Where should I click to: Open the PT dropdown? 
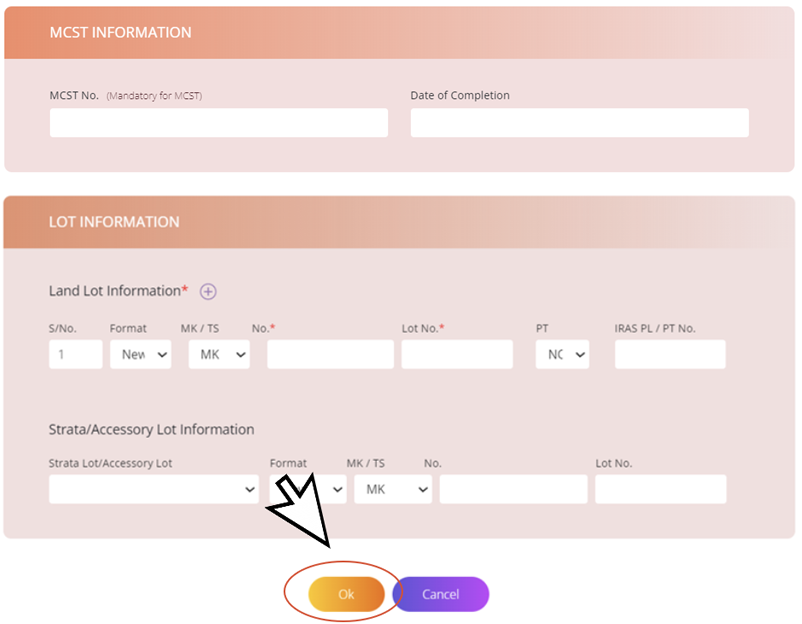pos(562,354)
